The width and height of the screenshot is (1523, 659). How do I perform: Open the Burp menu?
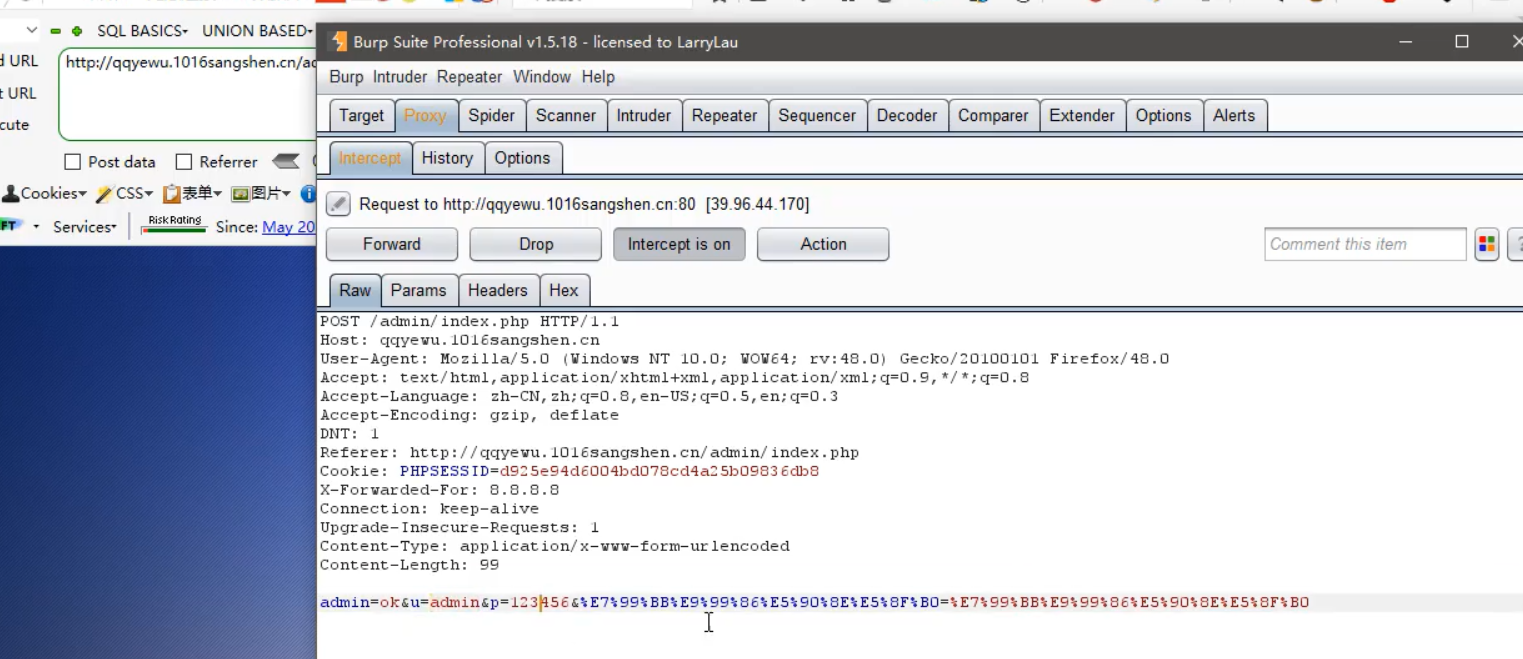pyautogui.click(x=346, y=77)
